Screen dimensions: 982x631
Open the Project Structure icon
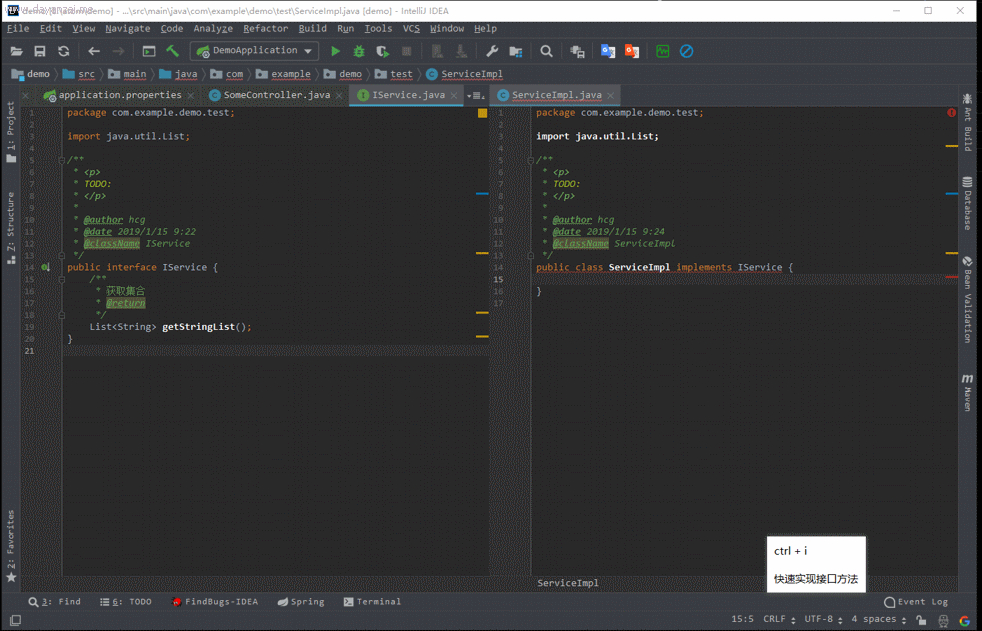click(516, 51)
